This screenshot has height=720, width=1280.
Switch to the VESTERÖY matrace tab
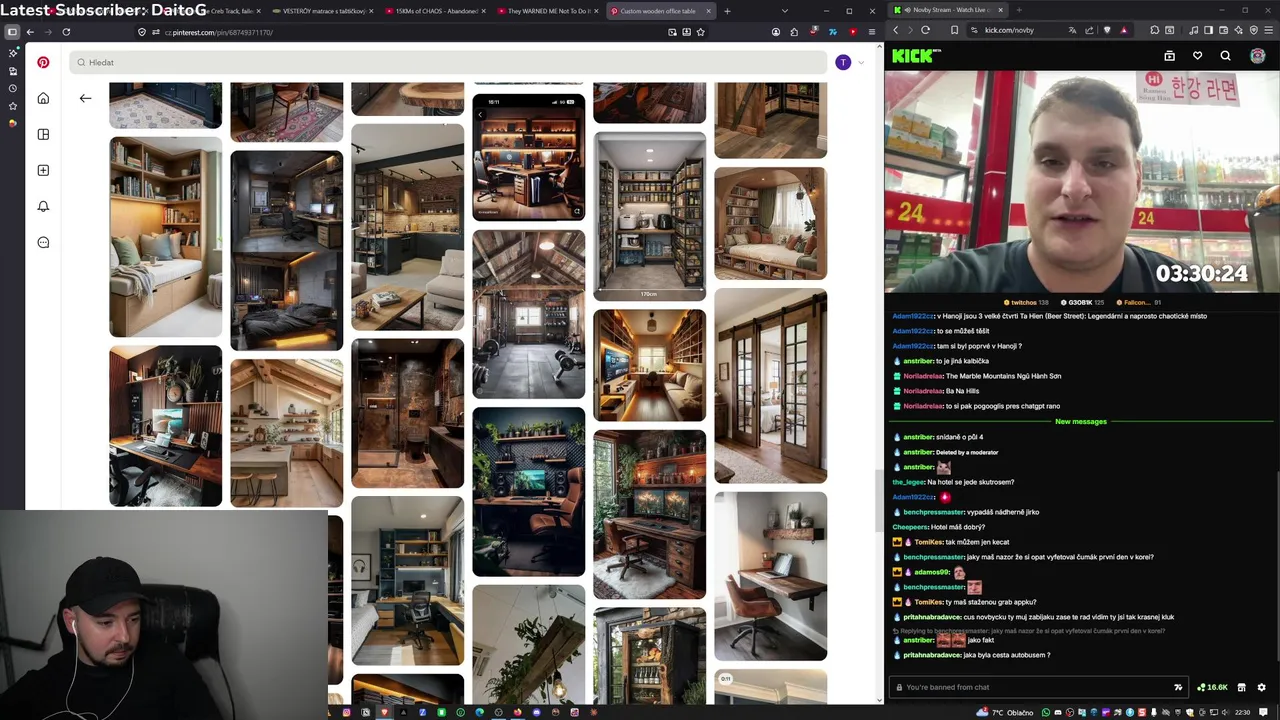click(323, 11)
